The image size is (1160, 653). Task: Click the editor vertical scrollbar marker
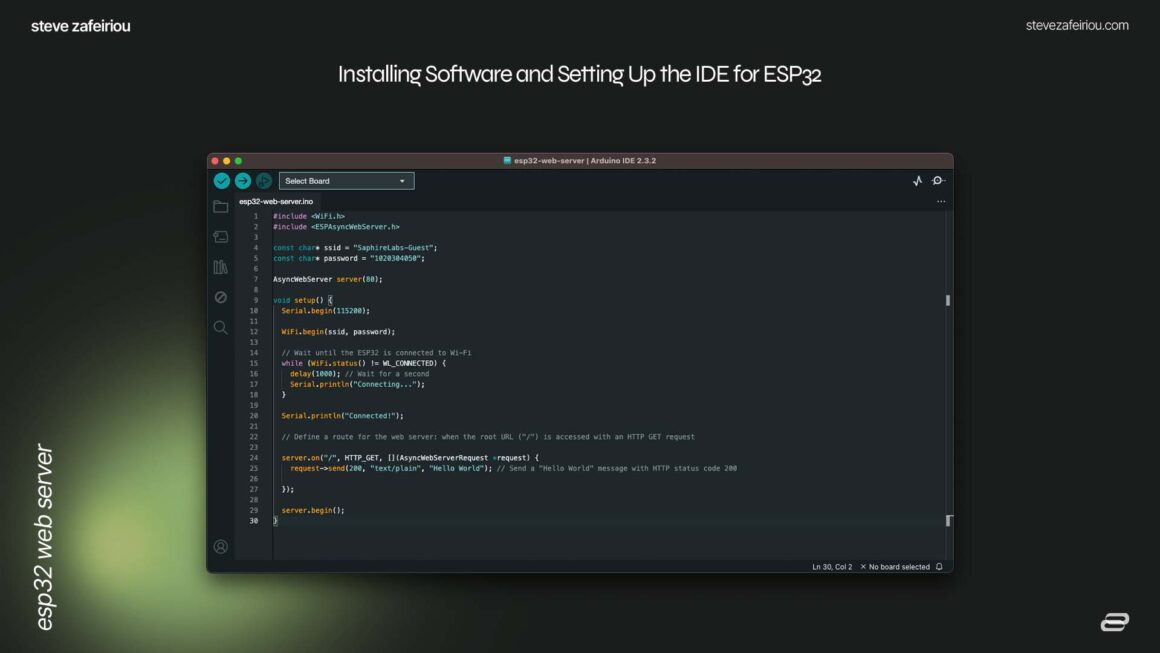[948, 300]
